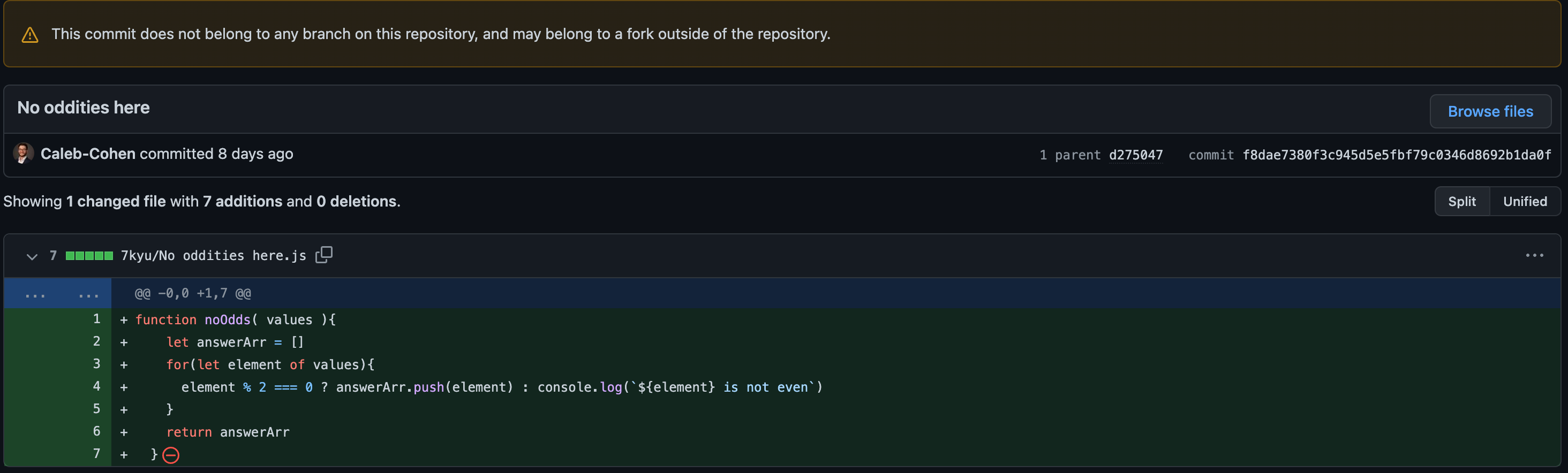
Task: Click the Browse files button
Action: tap(1490, 111)
